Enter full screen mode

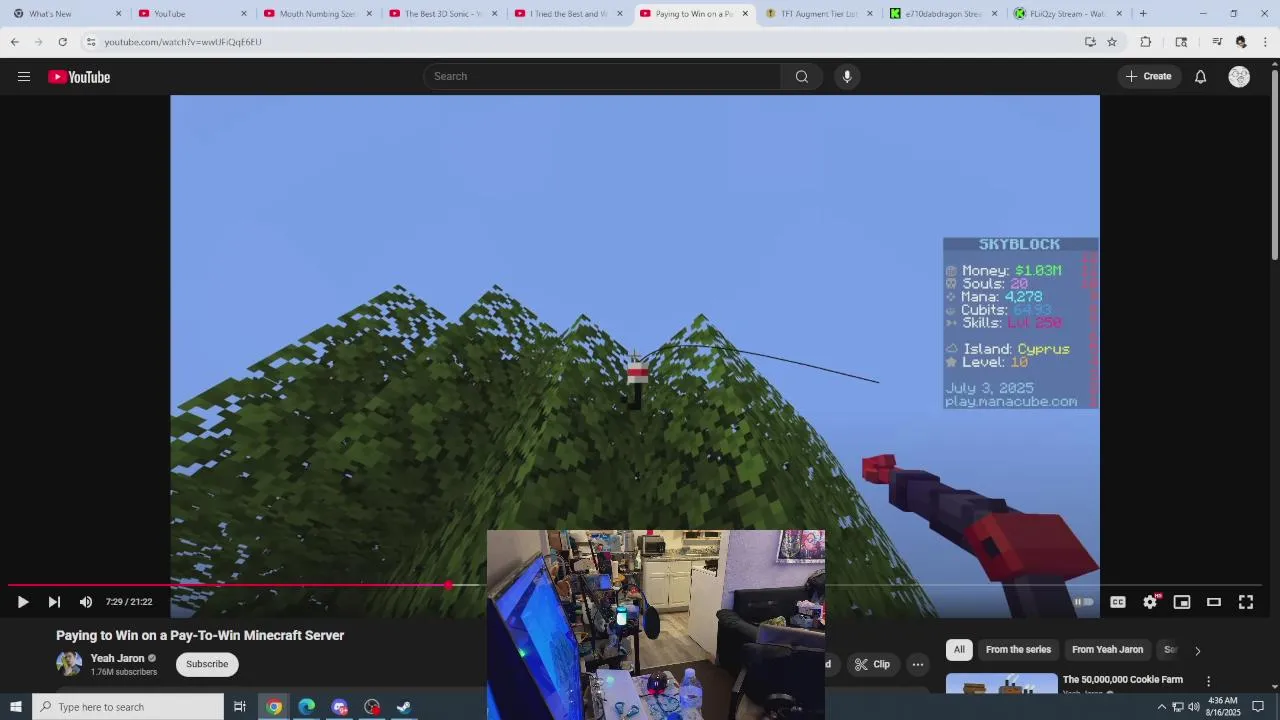coord(1246,602)
